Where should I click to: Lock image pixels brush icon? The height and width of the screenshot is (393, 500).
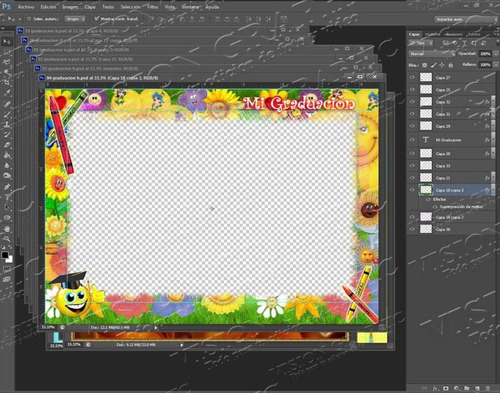click(433, 65)
